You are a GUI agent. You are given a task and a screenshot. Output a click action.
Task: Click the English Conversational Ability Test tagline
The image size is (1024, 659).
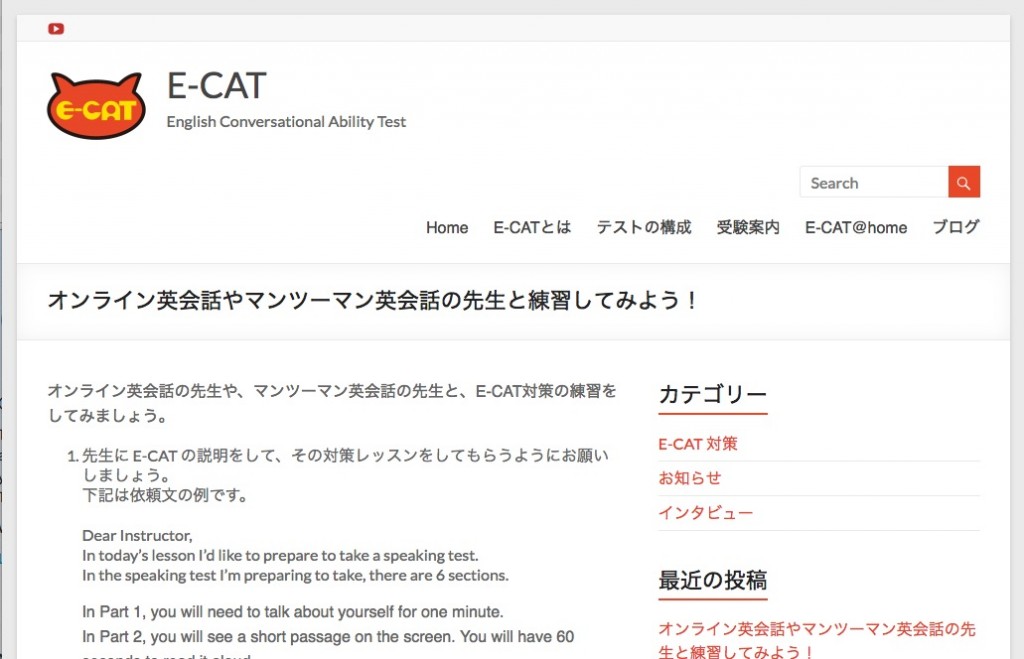point(286,121)
